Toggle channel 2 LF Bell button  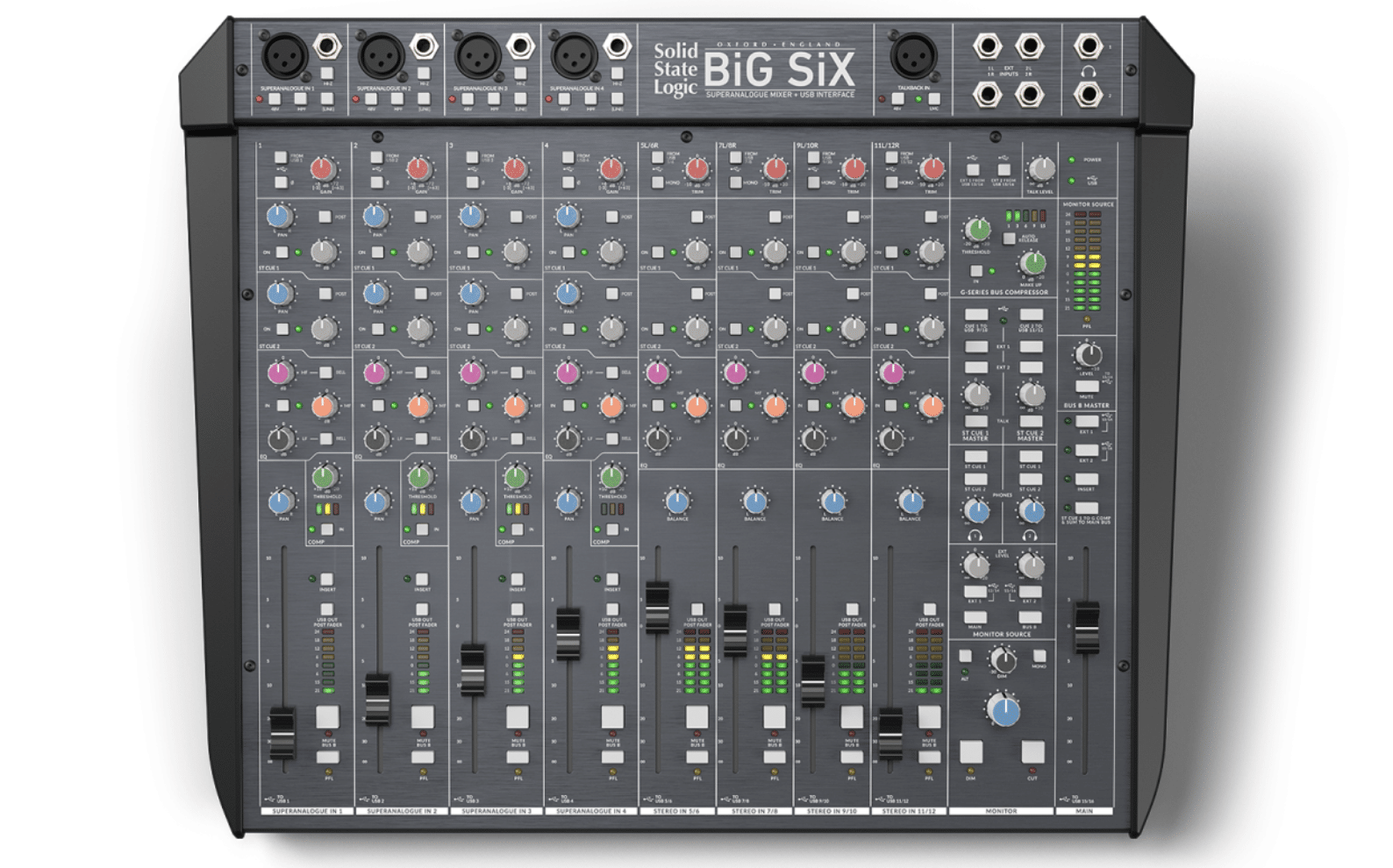[422, 438]
